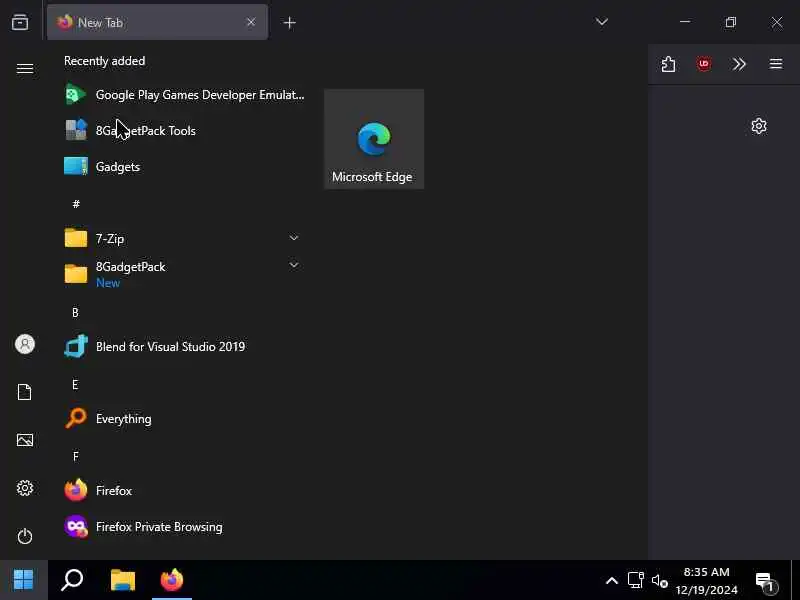The image size is (800, 600).
Task: Switch to Firefox in the taskbar
Action: [172, 580]
